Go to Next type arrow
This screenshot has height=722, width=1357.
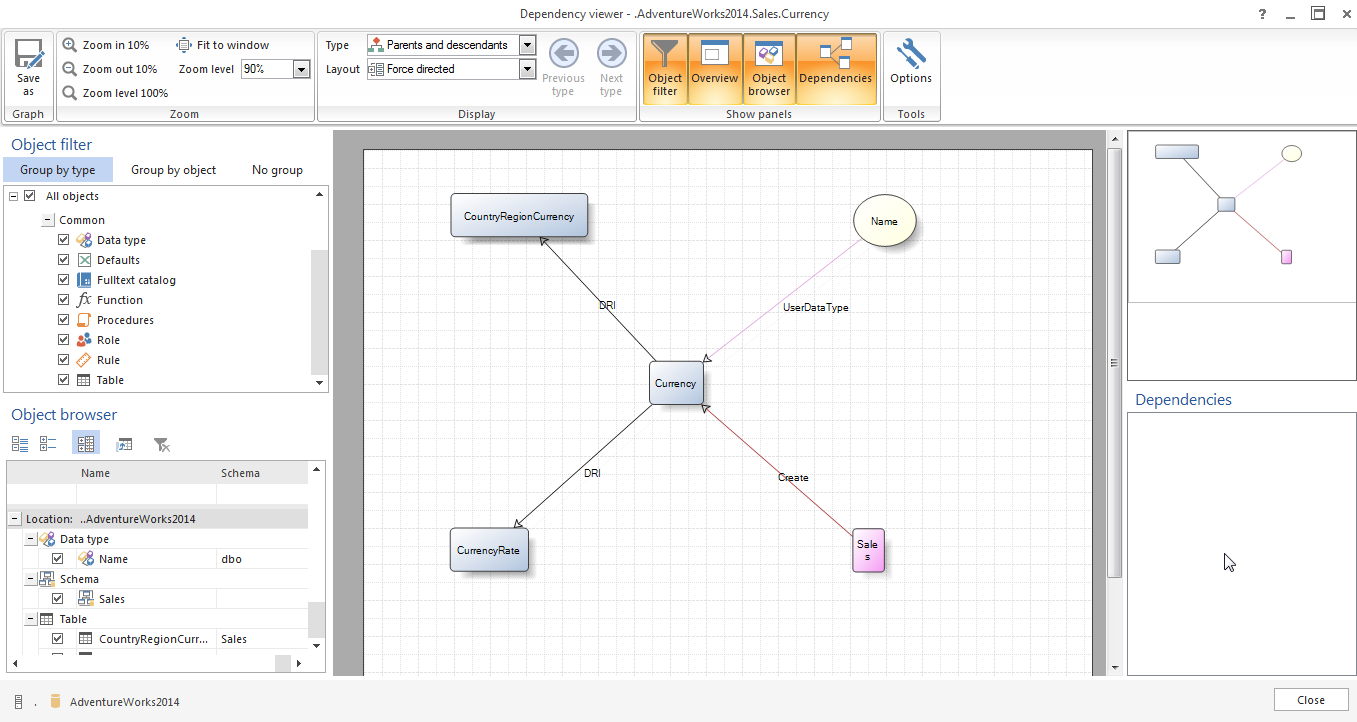pos(611,53)
